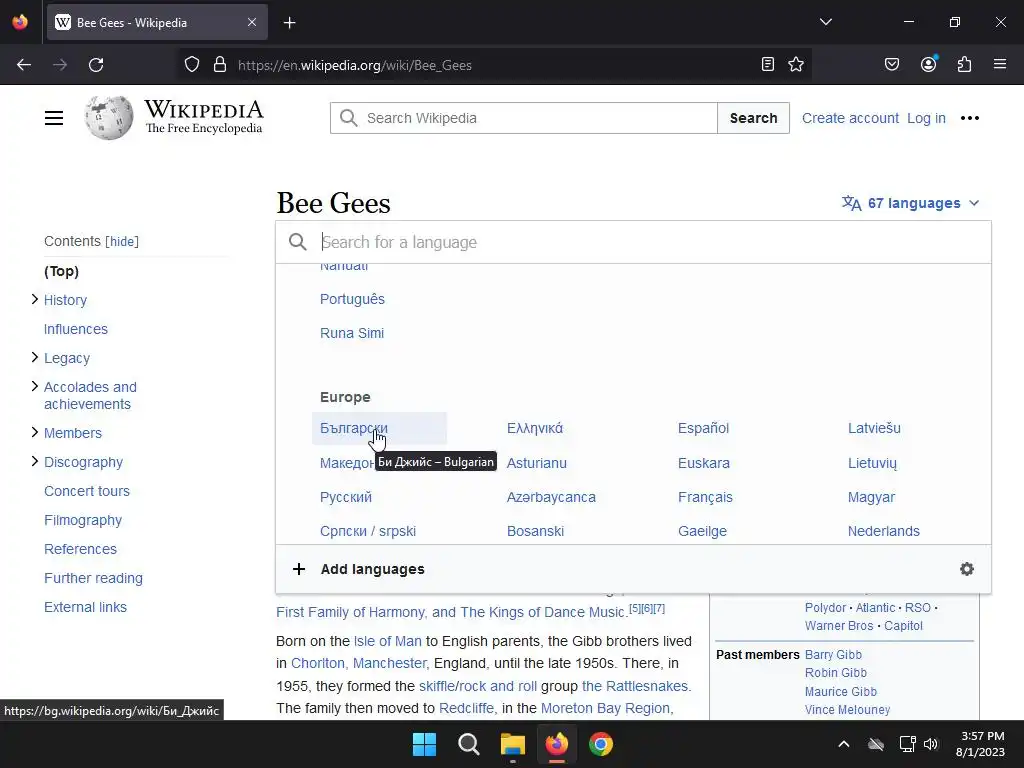Screen dimensions: 1024x768
Task: Open tracking protection shield icon in address bar
Action: tap(191, 65)
